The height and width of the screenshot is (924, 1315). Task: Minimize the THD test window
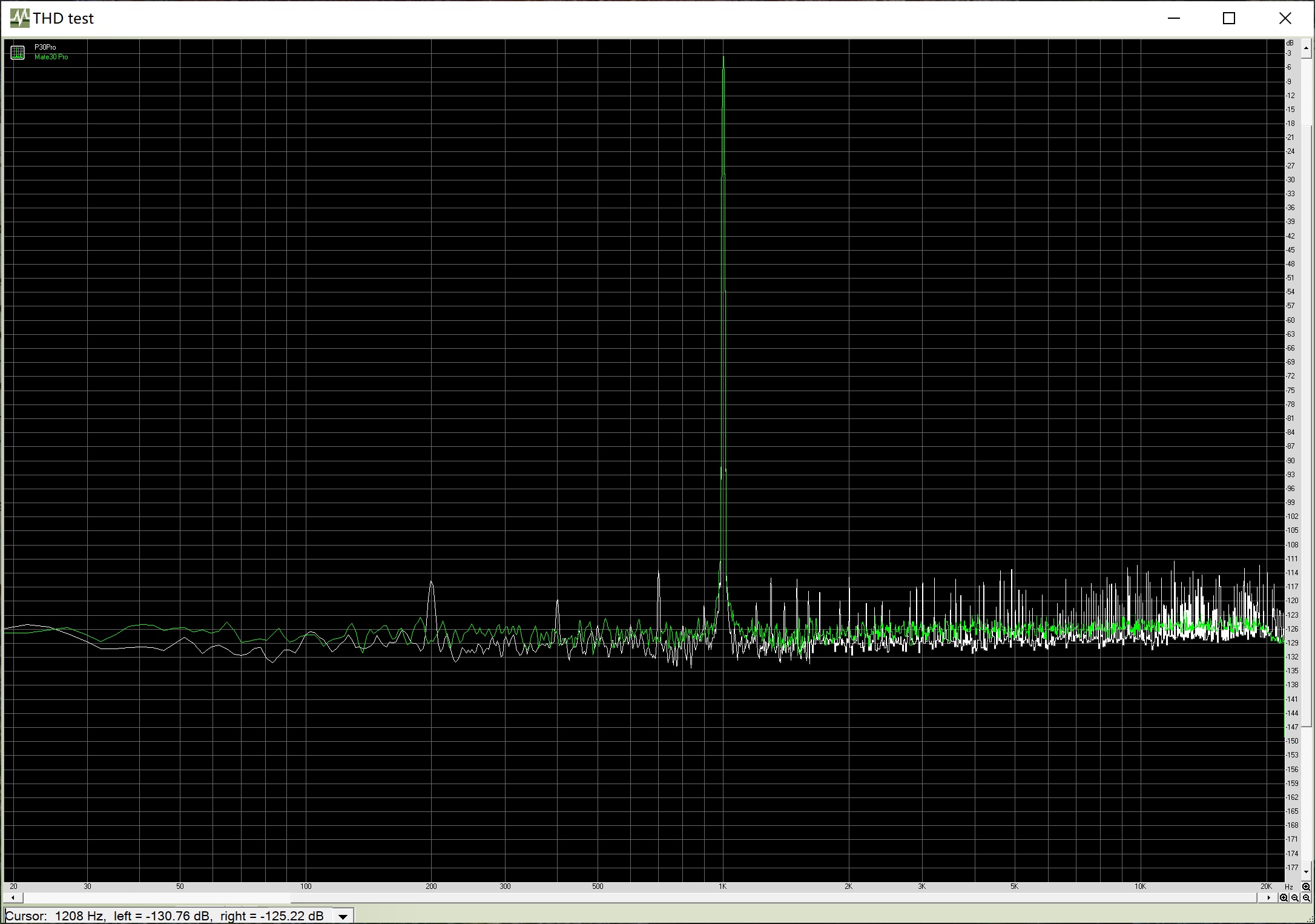pos(1173,18)
